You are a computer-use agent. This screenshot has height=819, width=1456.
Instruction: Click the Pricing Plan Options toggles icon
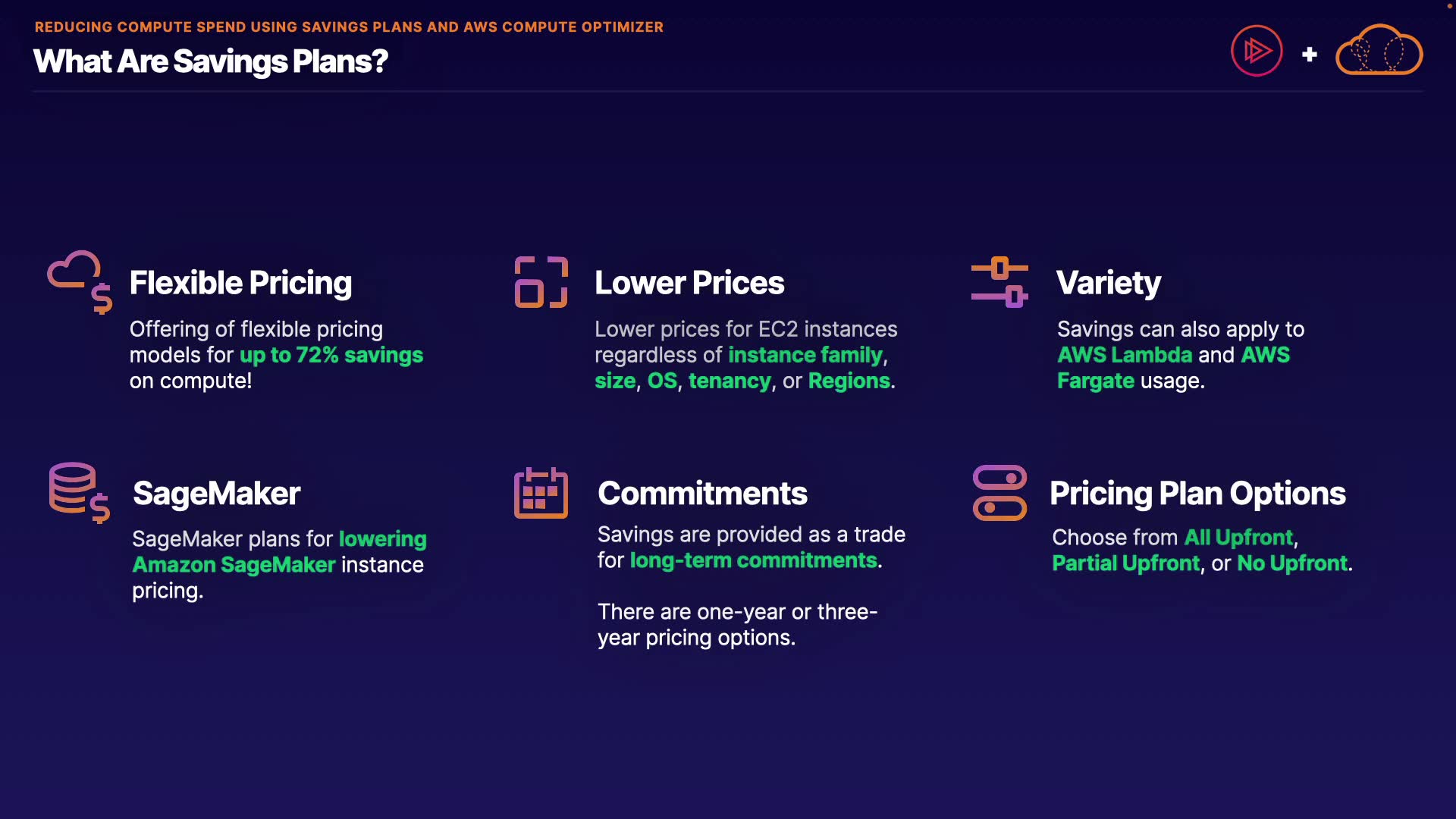pyautogui.click(x=999, y=493)
